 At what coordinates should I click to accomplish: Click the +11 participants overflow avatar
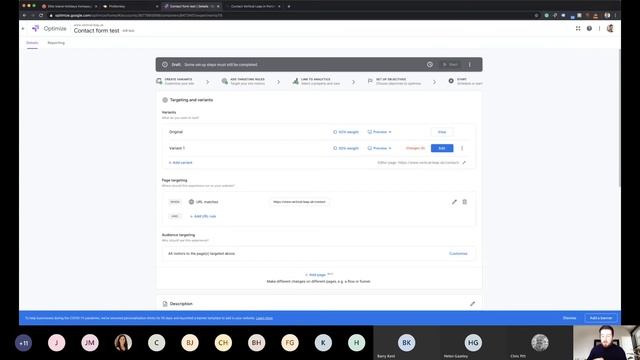(23, 343)
